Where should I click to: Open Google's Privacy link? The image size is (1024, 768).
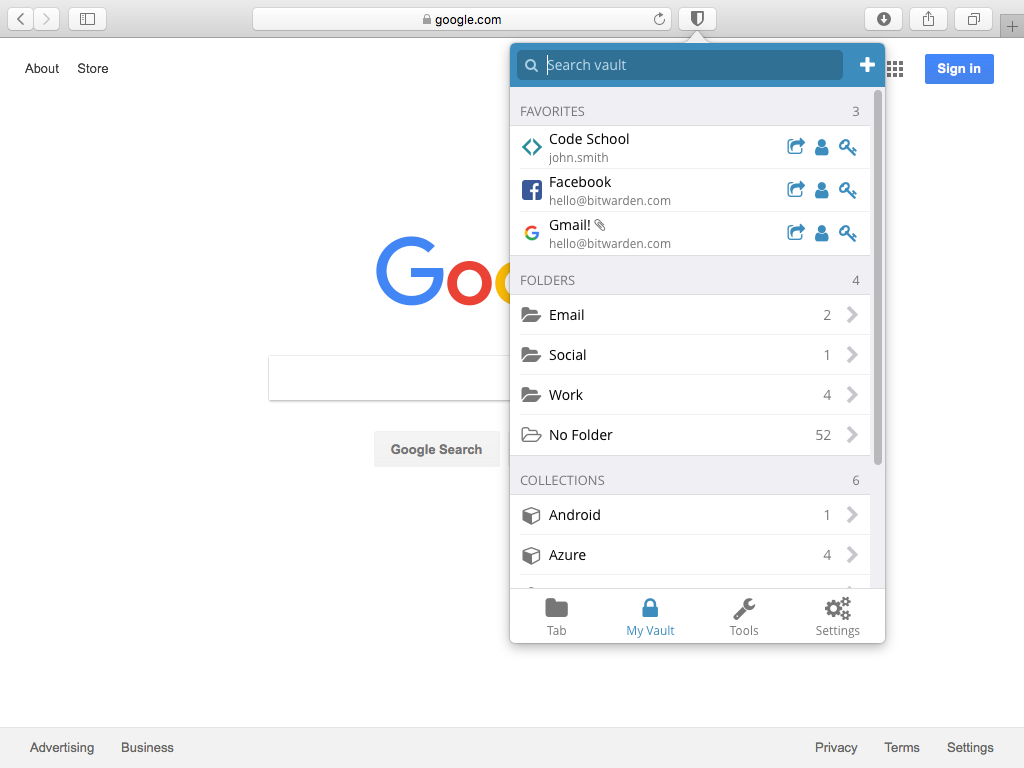[x=836, y=747]
